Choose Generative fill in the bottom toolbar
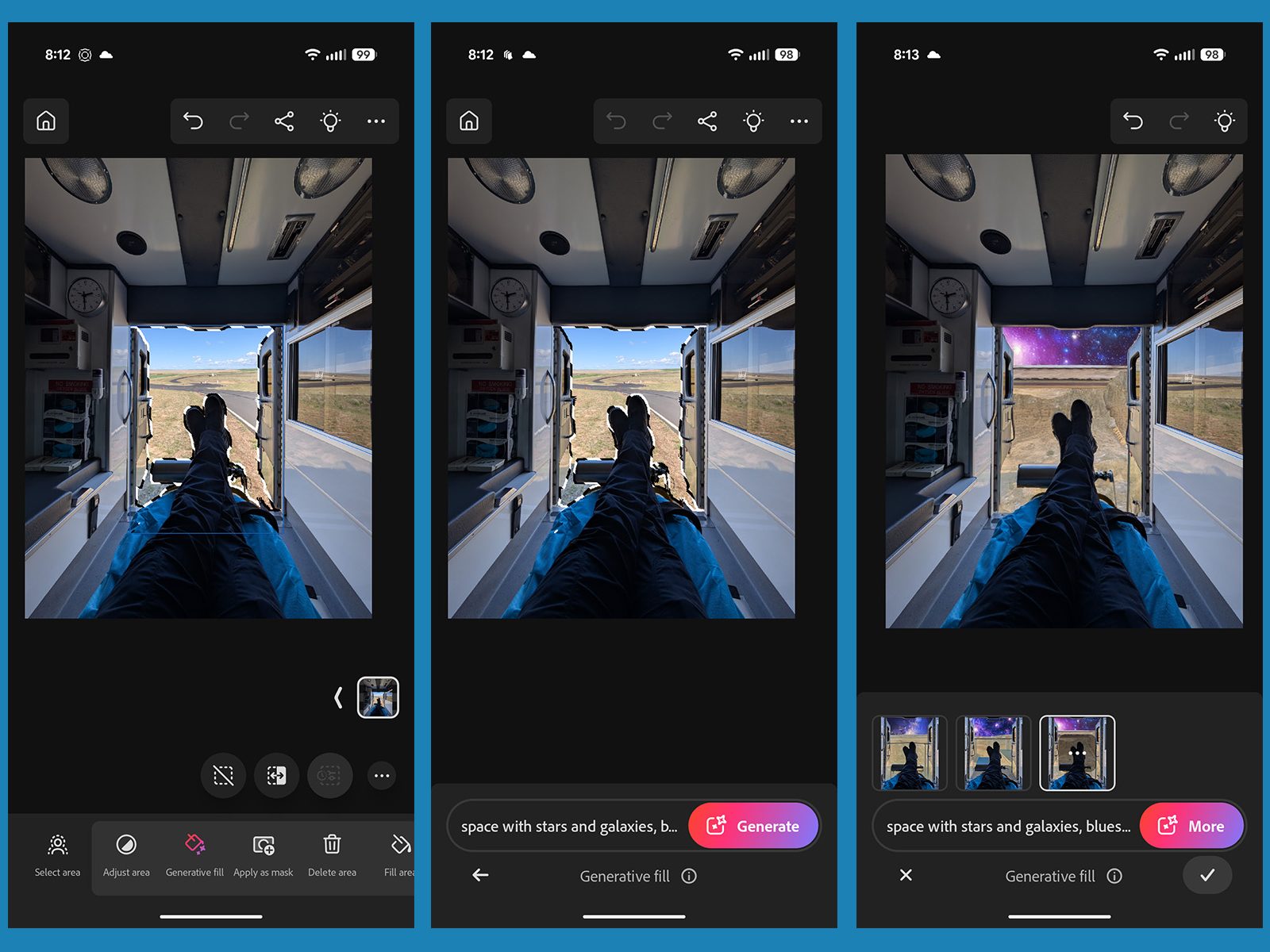The width and height of the screenshot is (1270, 952). pyautogui.click(x=194, y=855)
